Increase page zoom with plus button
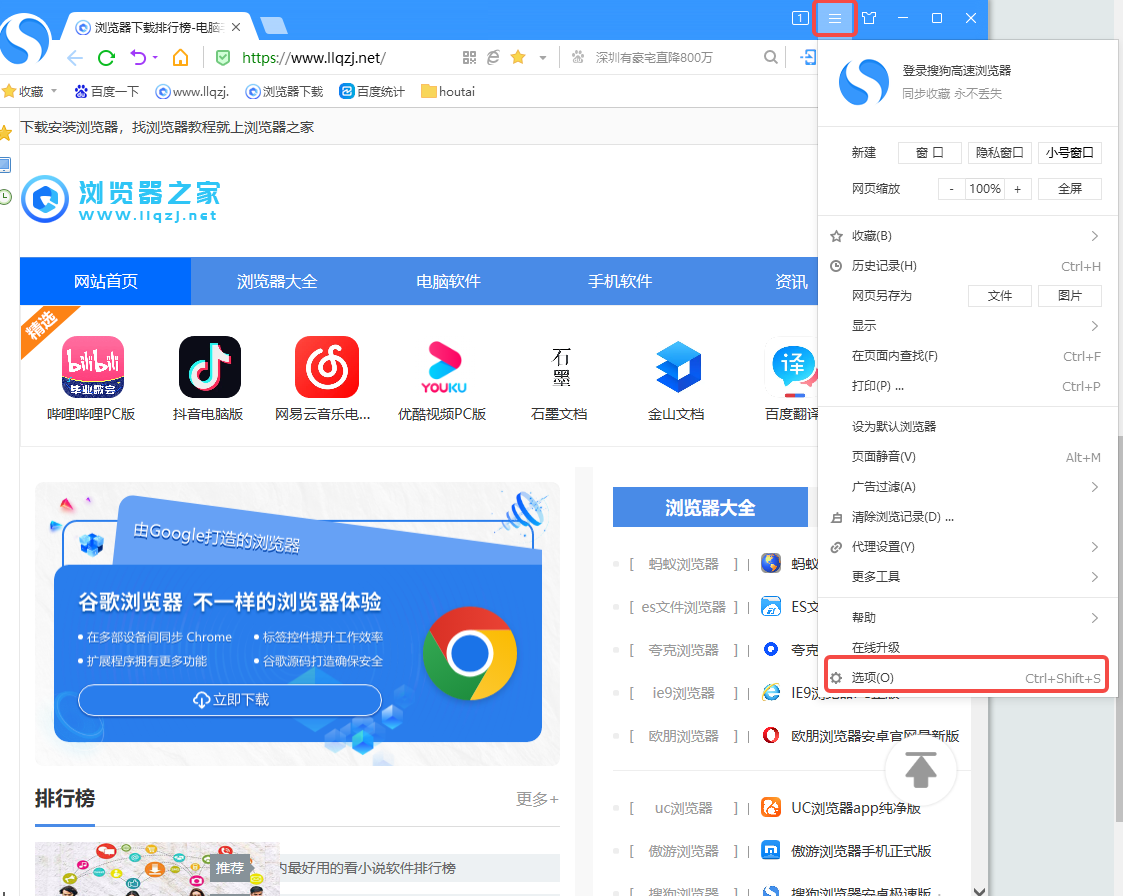The height and width of the screenshot is (896, 1123). click(x=1017, y=189)
